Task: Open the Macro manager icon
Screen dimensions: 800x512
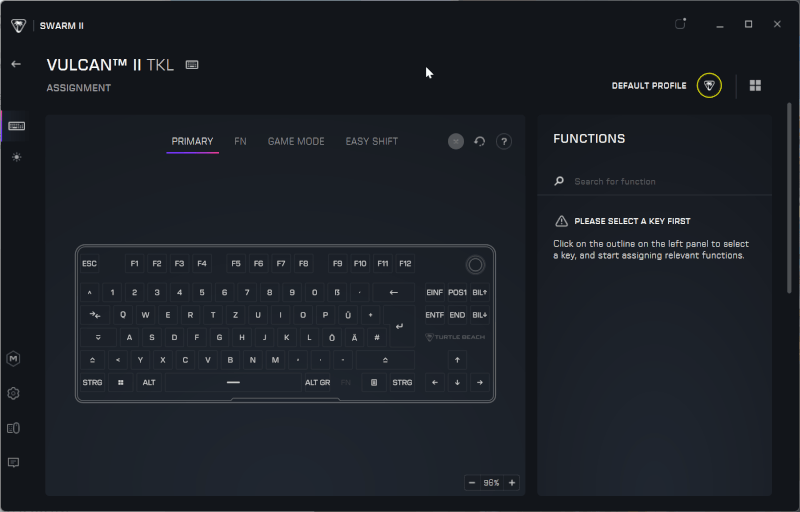Action: pos(13,359)
